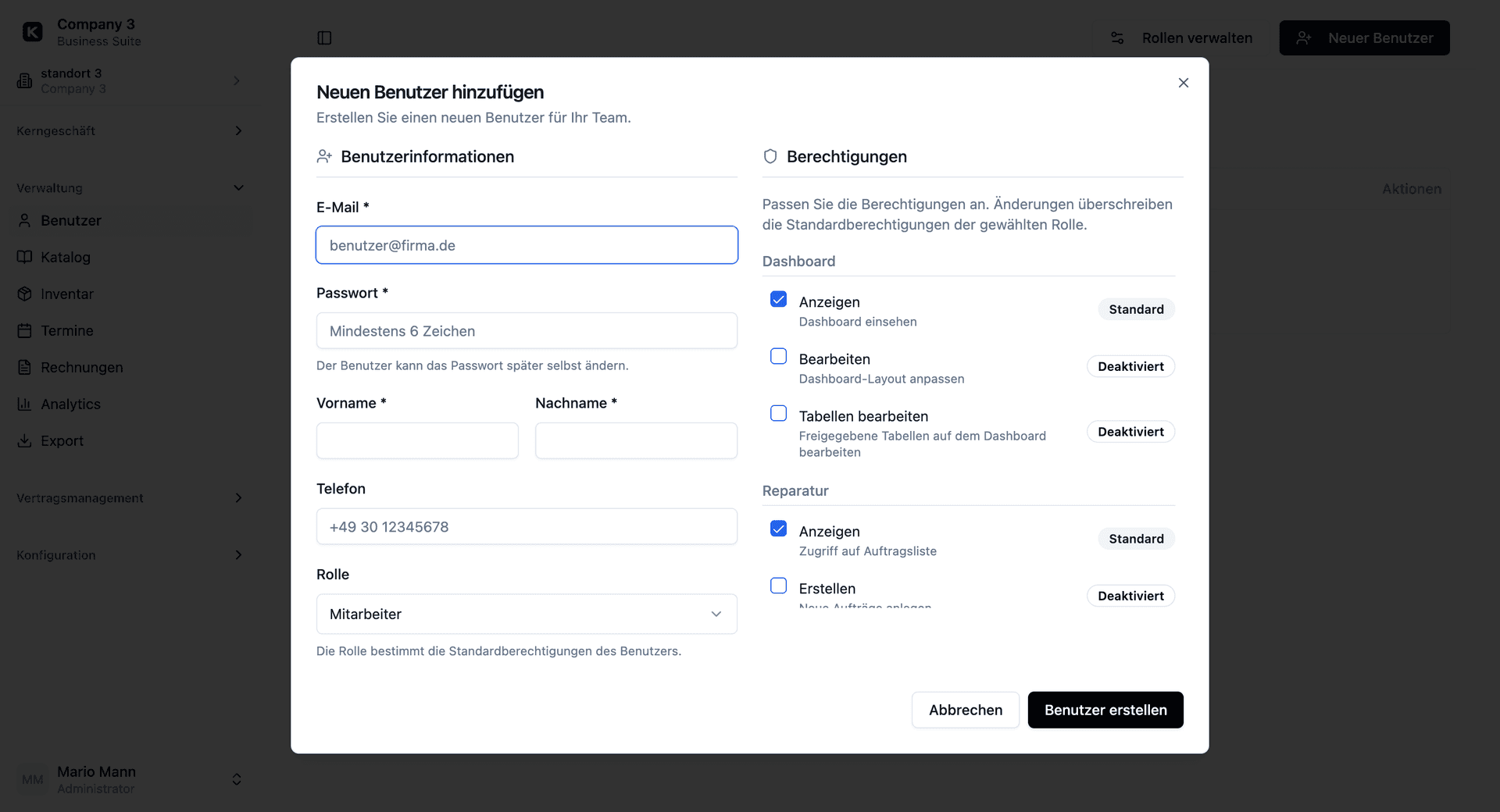Open the Rolle dropdown showing Mitarbeiter

[x=527, y=614]
